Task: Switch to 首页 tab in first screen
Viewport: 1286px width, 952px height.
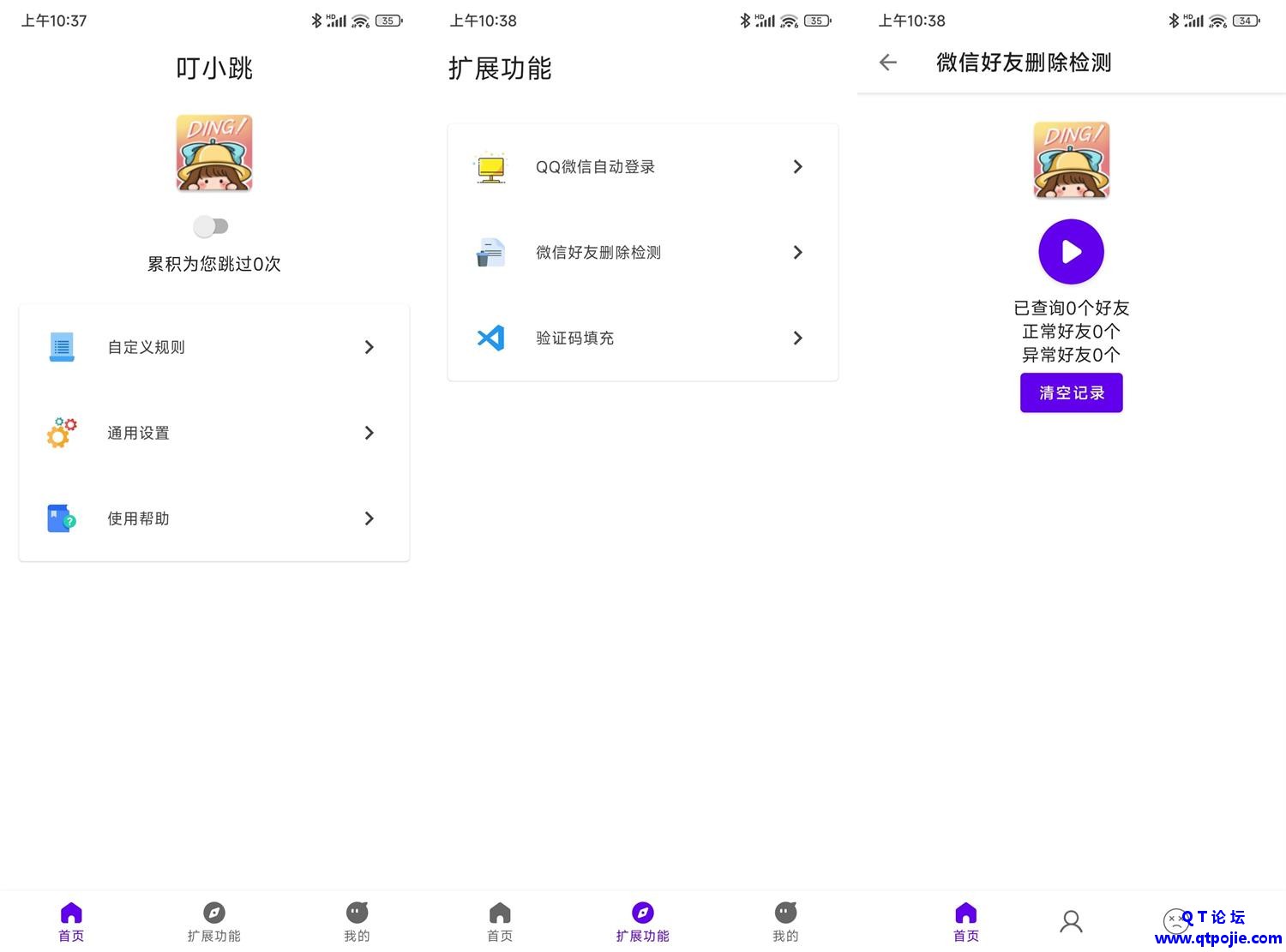Action: (x=71, y=922)
